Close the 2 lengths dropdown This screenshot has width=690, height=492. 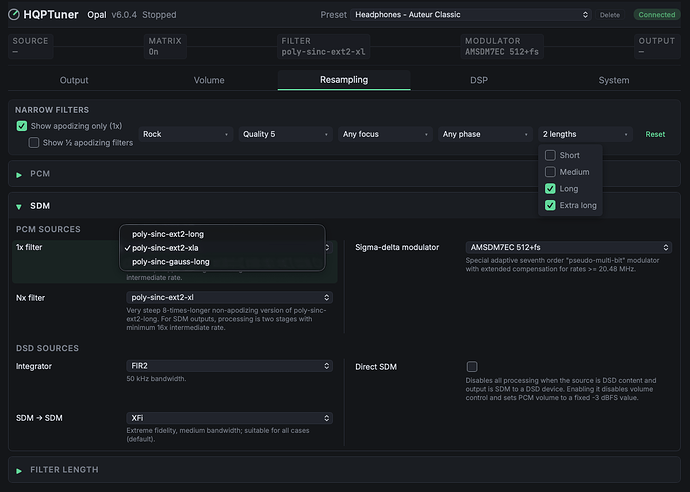click(585, 134)
